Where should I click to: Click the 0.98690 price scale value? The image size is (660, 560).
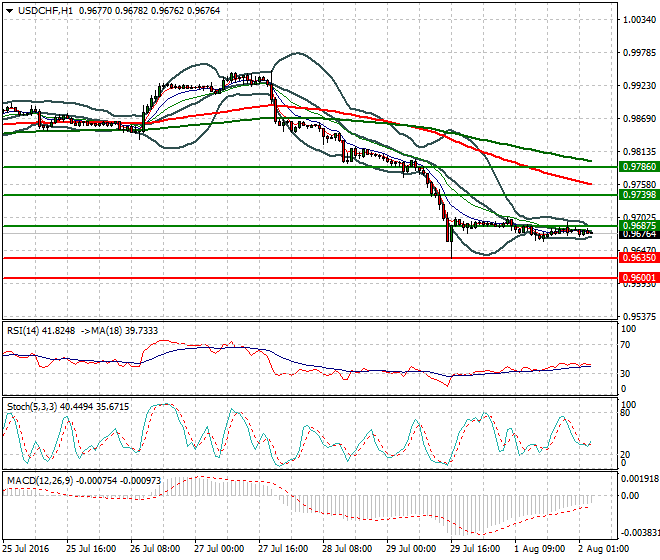pos(639,119)
